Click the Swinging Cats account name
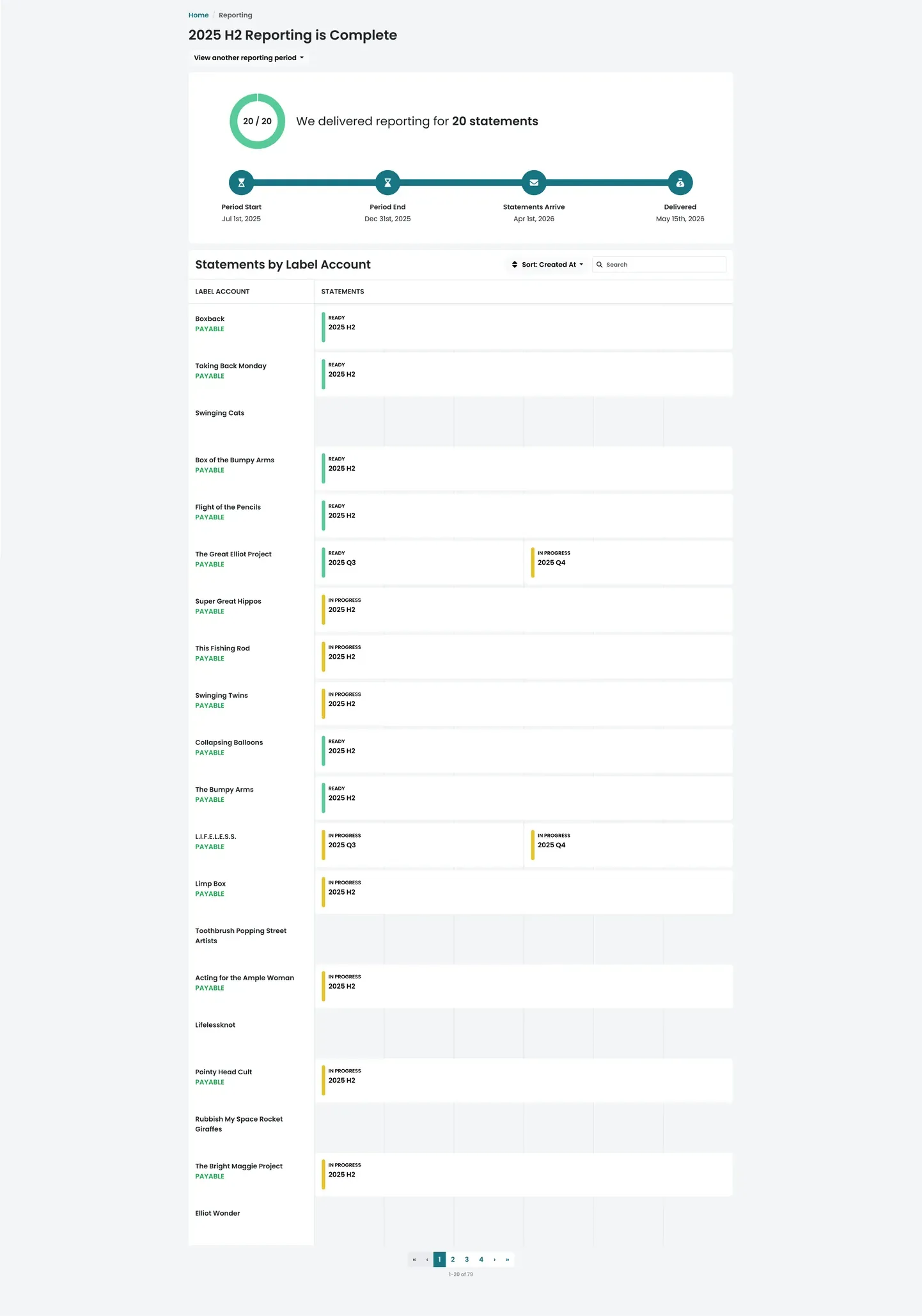 tap(220, 413)
